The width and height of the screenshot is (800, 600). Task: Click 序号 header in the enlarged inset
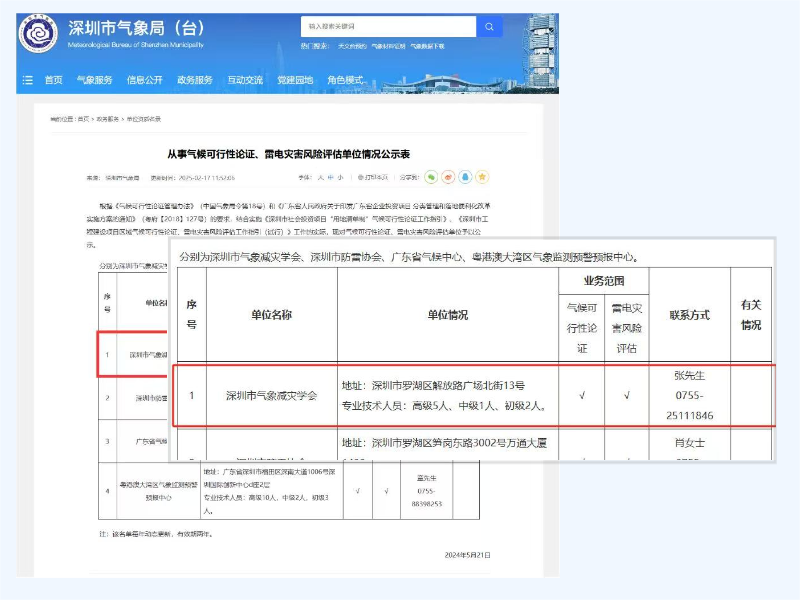192,314
